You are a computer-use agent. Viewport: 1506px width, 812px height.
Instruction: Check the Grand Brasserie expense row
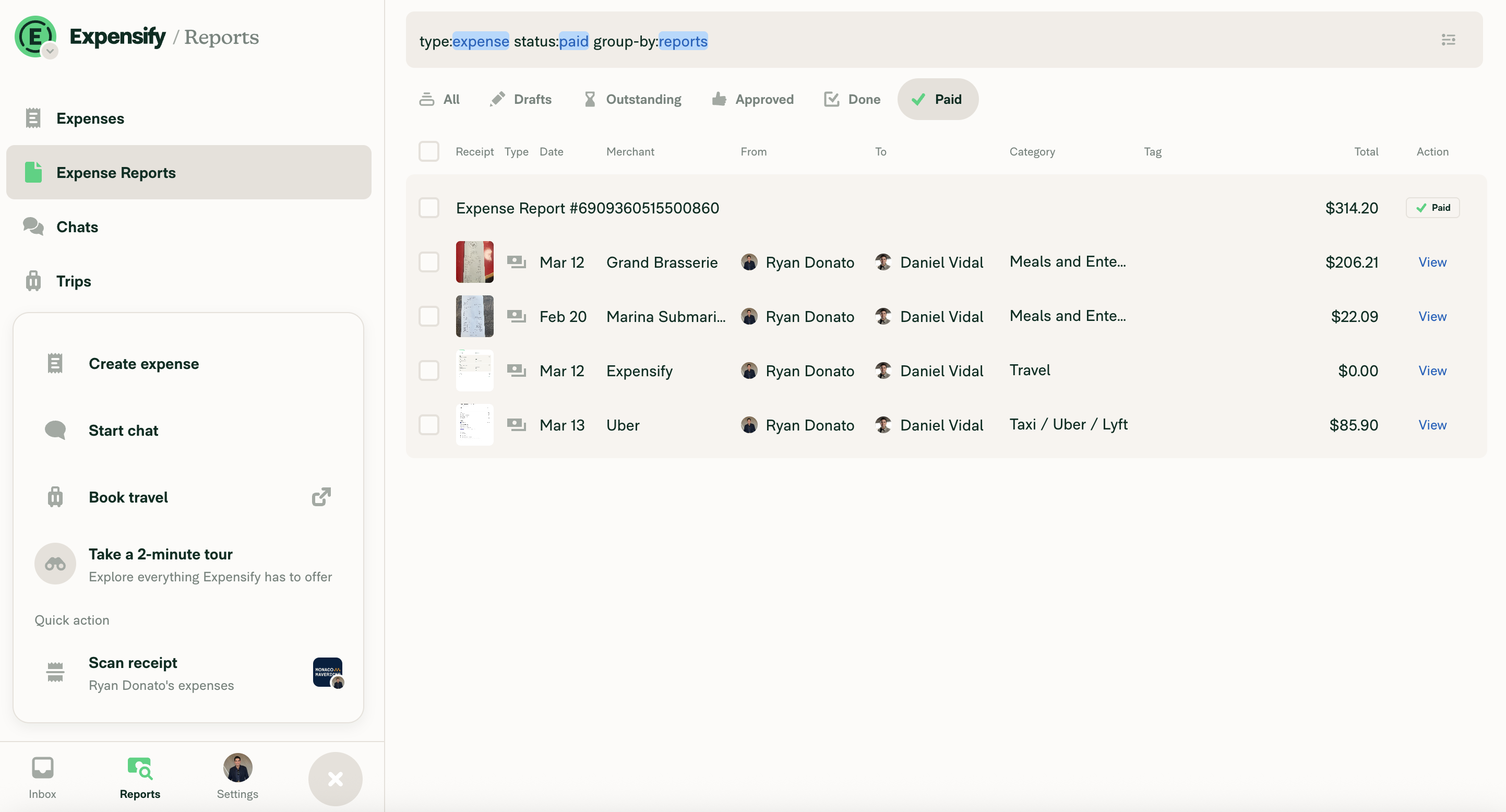pos(428,262)
